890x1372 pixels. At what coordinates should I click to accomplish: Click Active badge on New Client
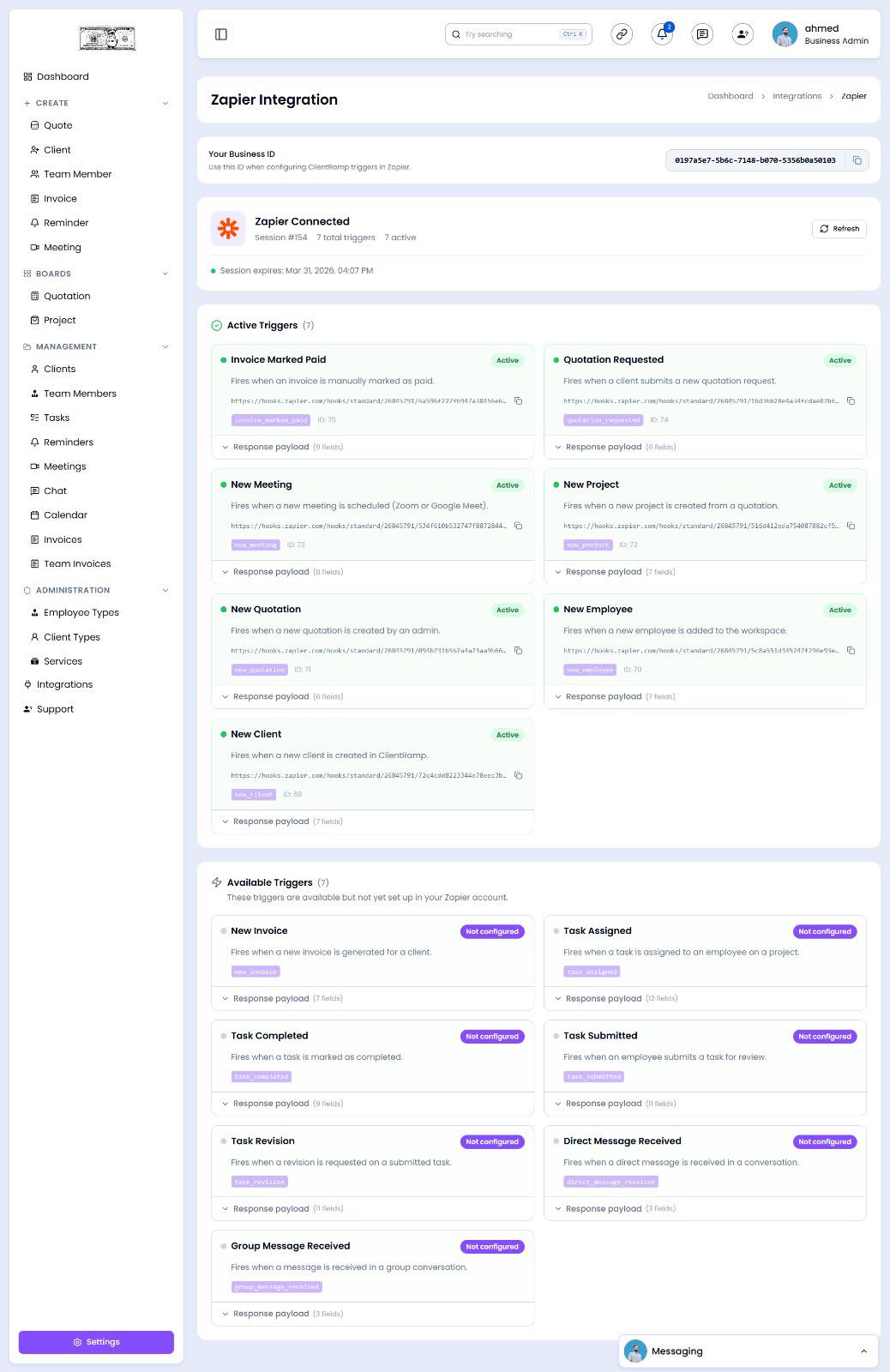coord(508,735)
